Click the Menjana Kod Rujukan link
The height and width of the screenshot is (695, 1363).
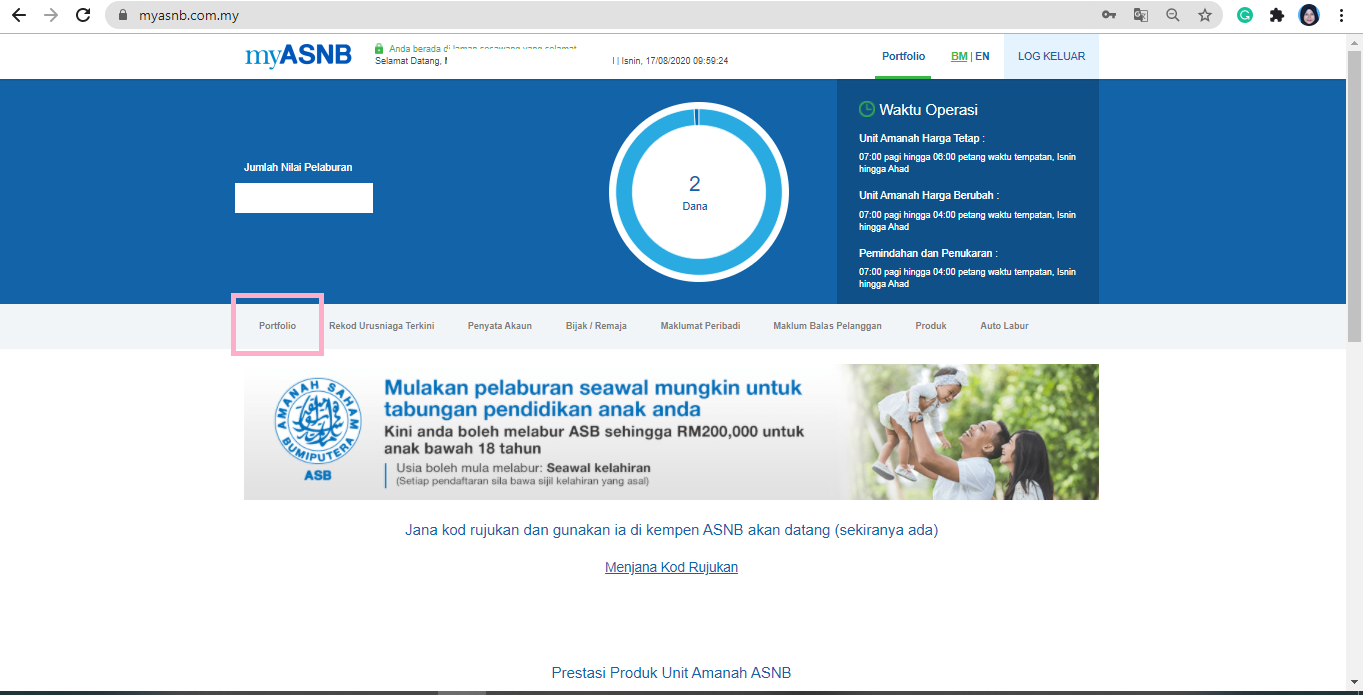pyautogui.click(x=671, y=567)
